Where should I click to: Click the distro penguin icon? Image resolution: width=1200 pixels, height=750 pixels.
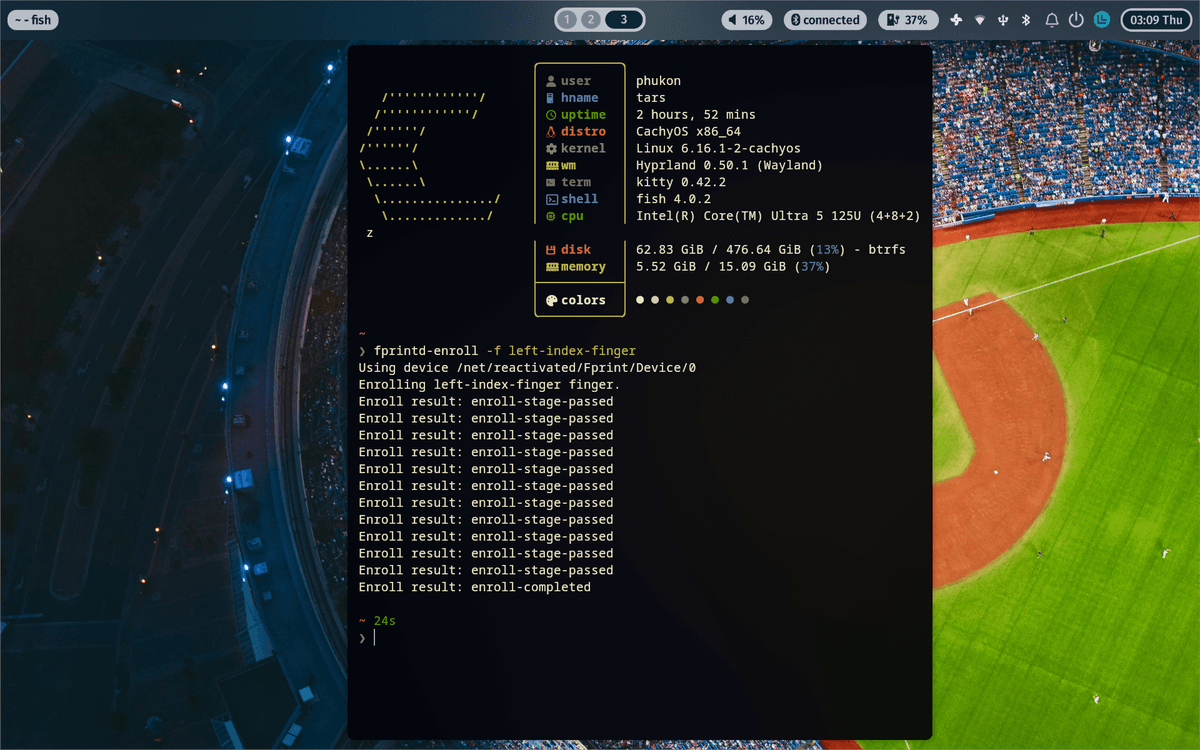click(x=550, y=132)
